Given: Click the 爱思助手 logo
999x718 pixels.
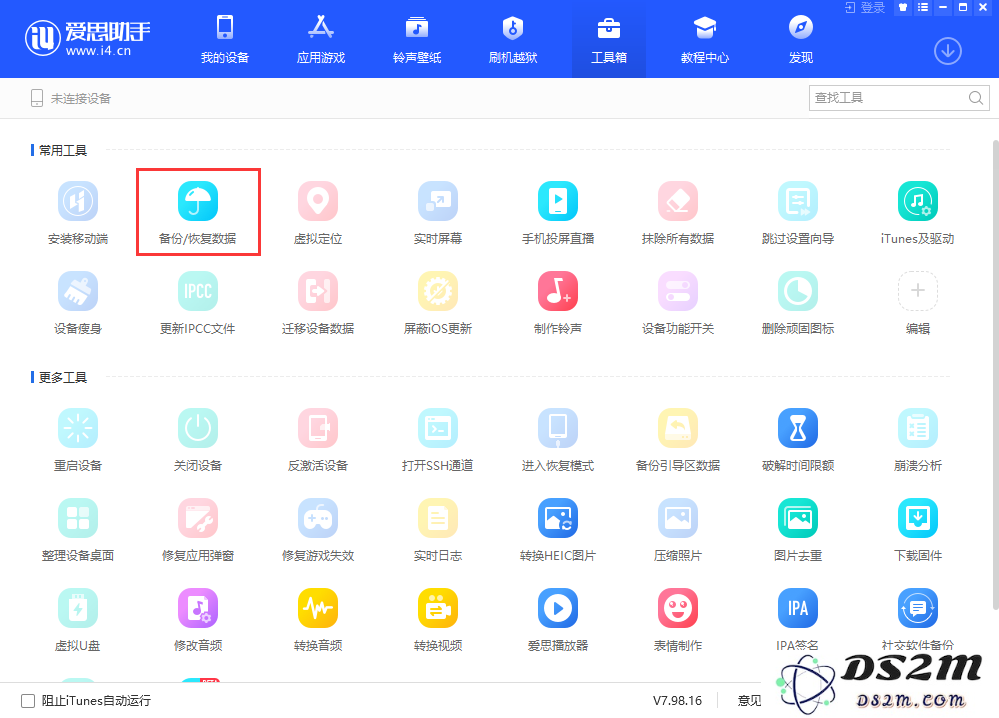Looking at the screenshot, I should coord(88,38).
